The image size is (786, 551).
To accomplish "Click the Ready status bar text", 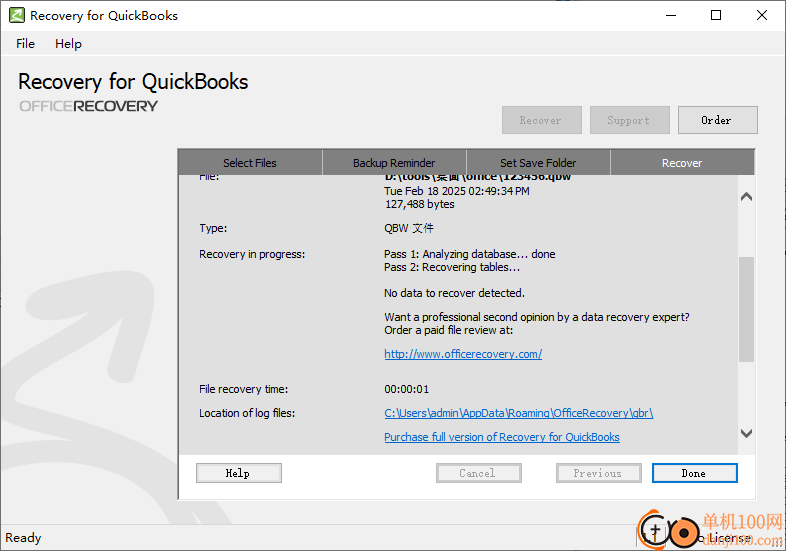I will (23, 537).
